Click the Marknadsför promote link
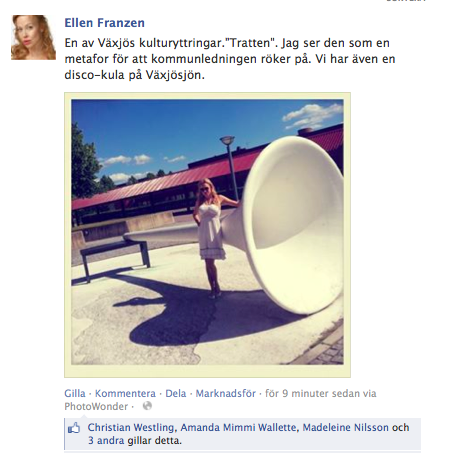450x453 pixels. 225,393
